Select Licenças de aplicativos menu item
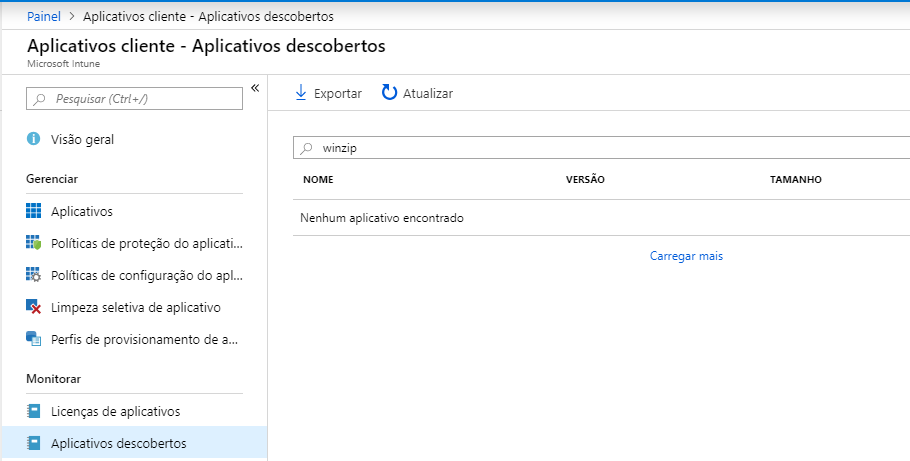 tap(115, 411)
